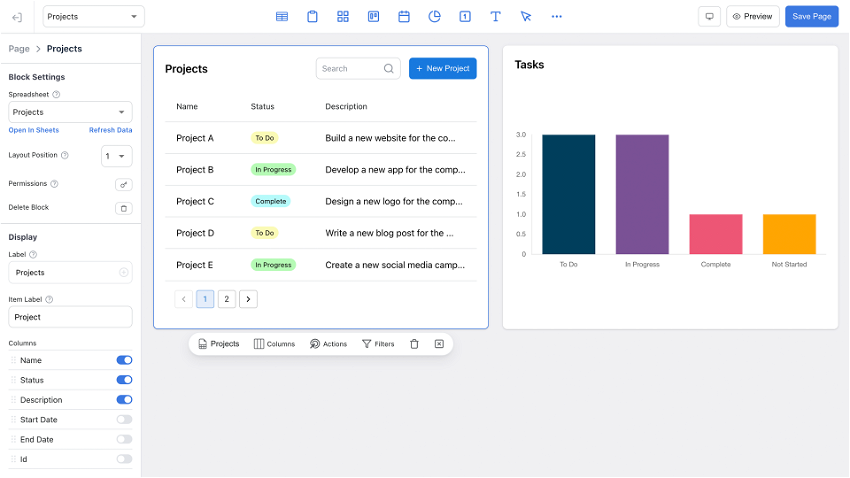The width and height of the screenshot is (850, 478).
Task: Choose the text block icon in toolbar
Action: [x=495, y=17]
